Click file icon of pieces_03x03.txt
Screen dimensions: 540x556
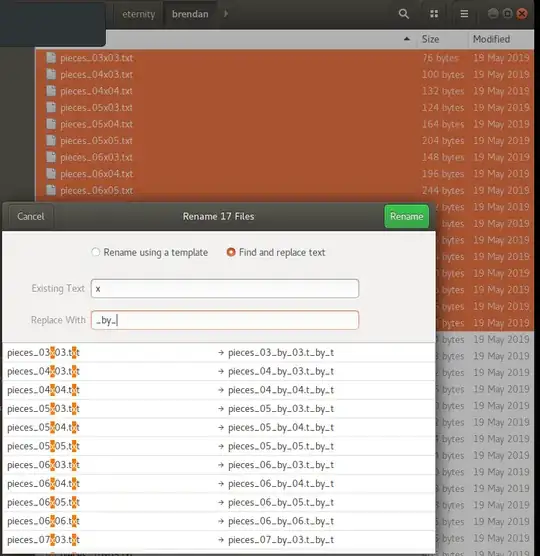coord(51,58)
